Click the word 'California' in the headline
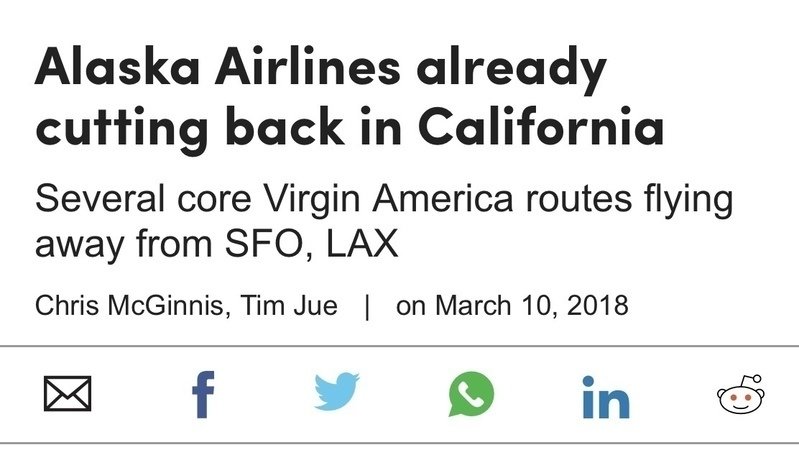 coord(541,125)
